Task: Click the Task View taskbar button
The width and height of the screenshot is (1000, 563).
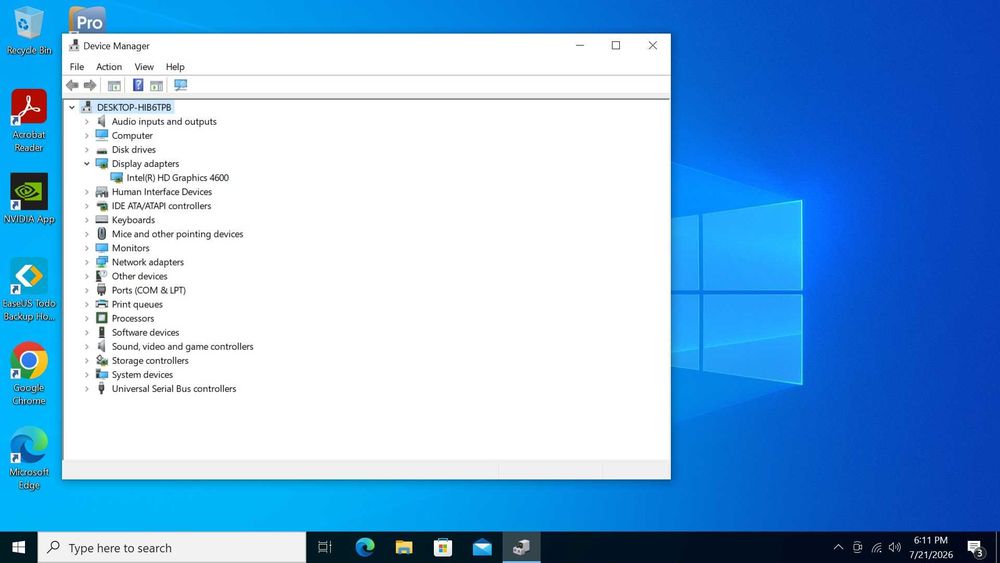Action: point(325,547)
